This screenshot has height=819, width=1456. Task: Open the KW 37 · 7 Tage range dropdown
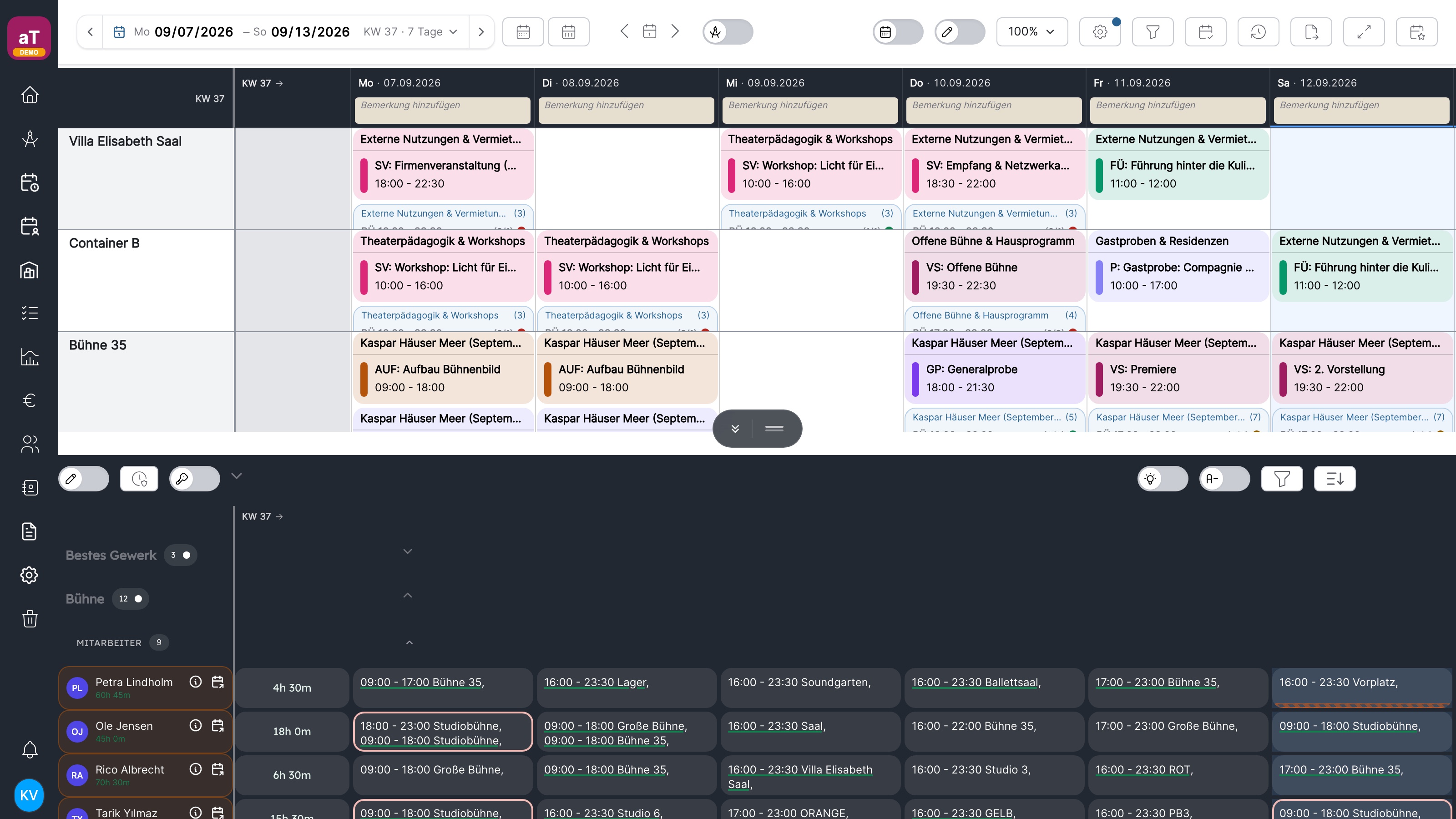point(410,32)
